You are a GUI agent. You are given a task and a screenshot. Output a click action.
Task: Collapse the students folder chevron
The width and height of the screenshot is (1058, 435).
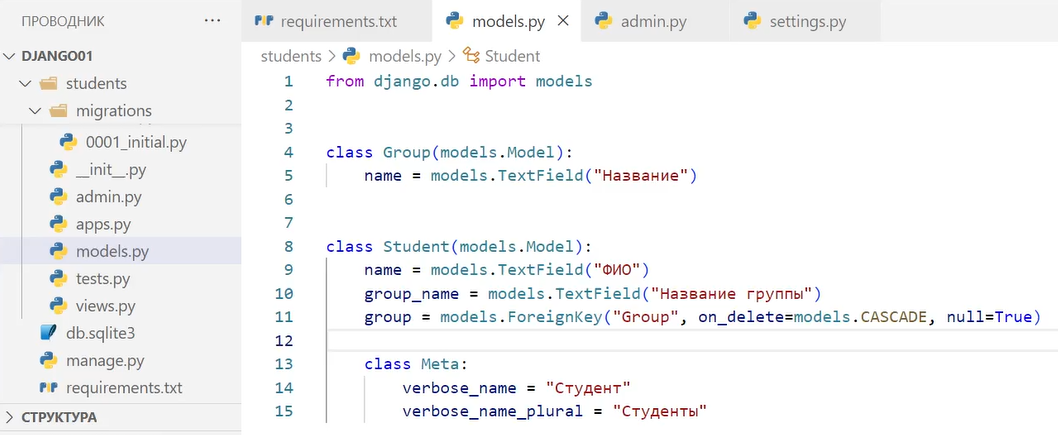click(x=25, y=83)
